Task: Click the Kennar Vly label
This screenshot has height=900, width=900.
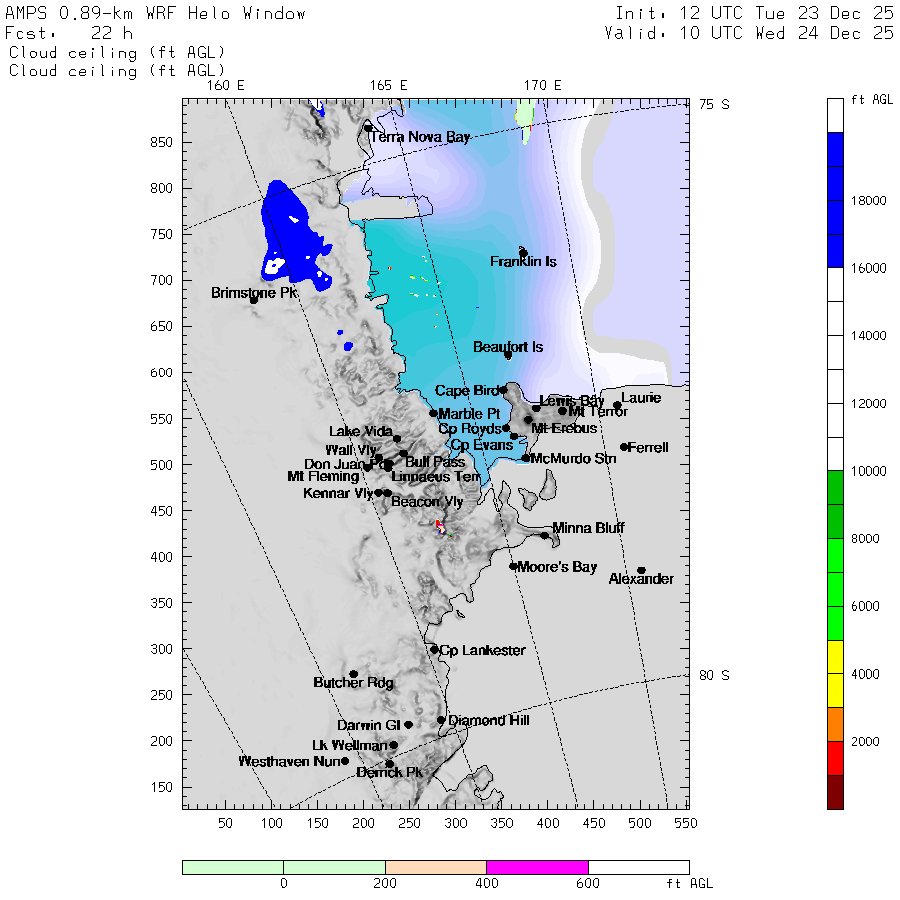Action: pos(338,494)
